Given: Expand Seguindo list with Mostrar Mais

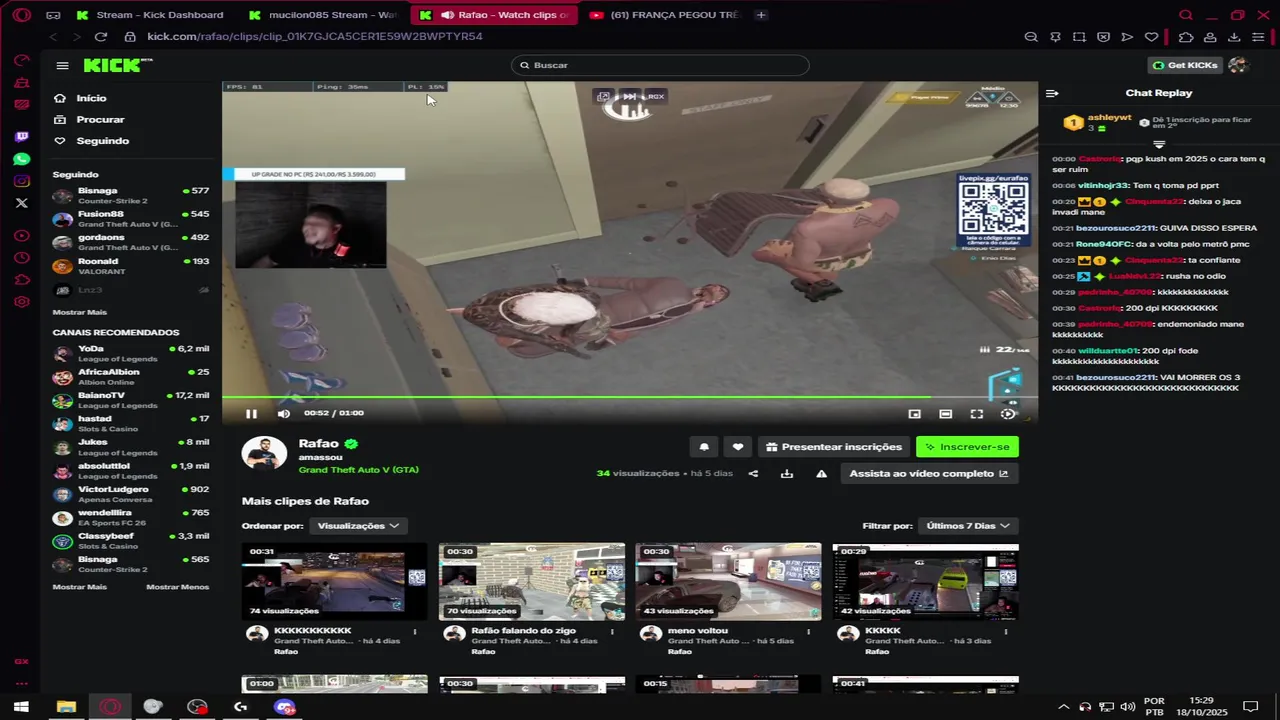Looking at the screenshot, I should click(80, 312).
